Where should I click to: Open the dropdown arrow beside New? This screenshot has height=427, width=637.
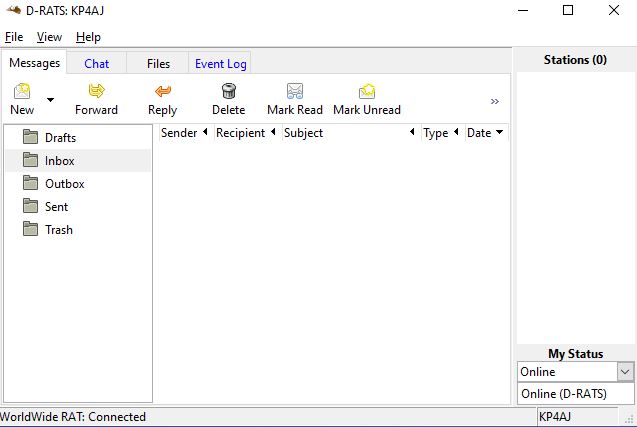pyautogui.click(x=50, y=100)
